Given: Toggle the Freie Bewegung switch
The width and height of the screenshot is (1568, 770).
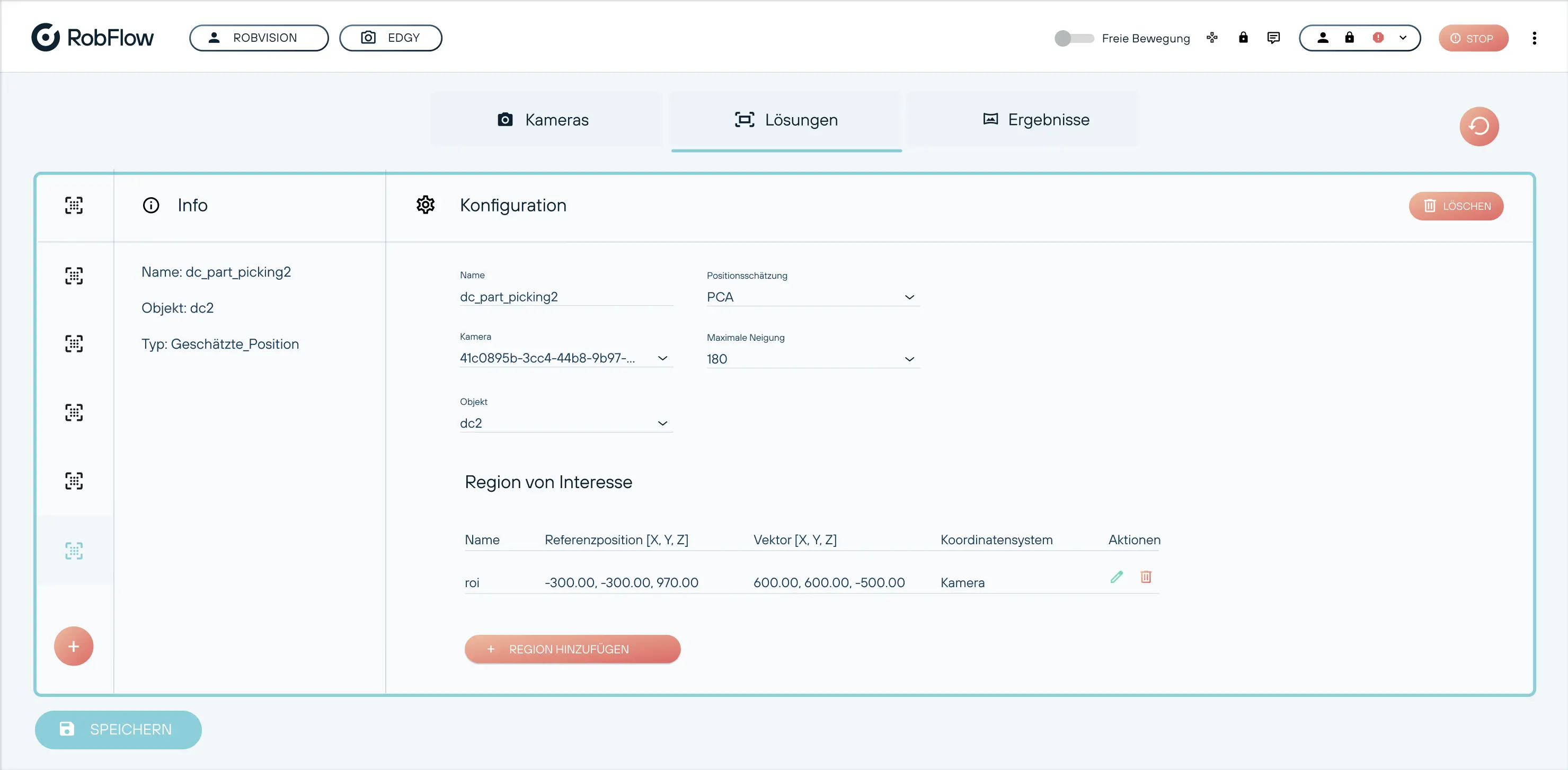Looking at the screenshot, I should tap(1073, 38).
